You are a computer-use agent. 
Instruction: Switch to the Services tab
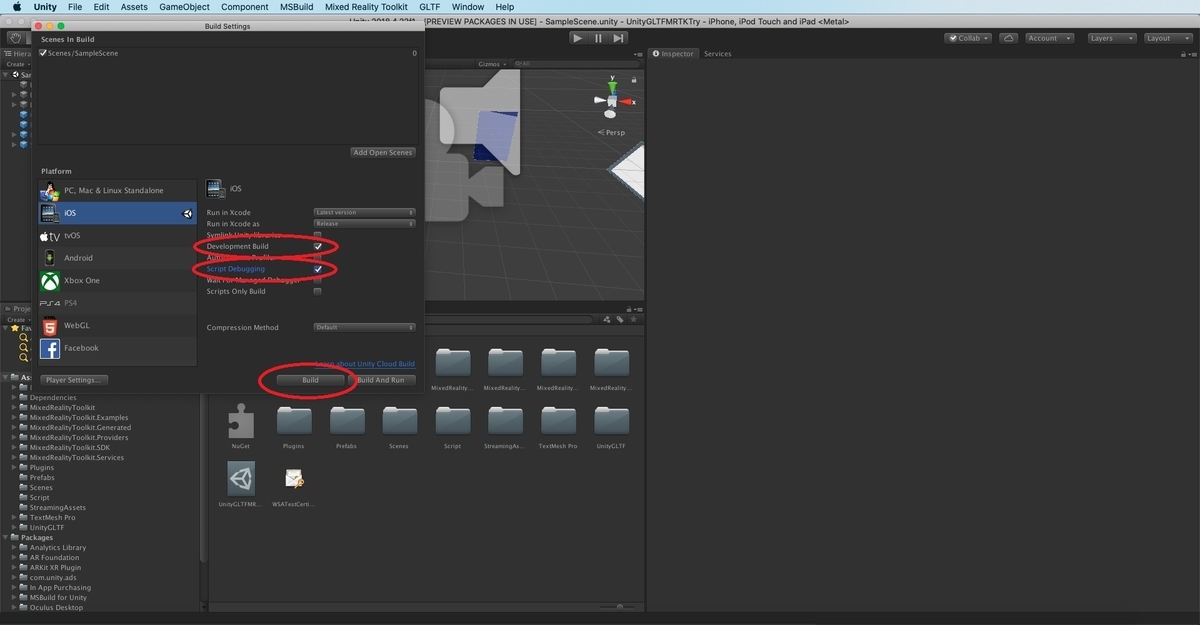click(x=717, y=54)
